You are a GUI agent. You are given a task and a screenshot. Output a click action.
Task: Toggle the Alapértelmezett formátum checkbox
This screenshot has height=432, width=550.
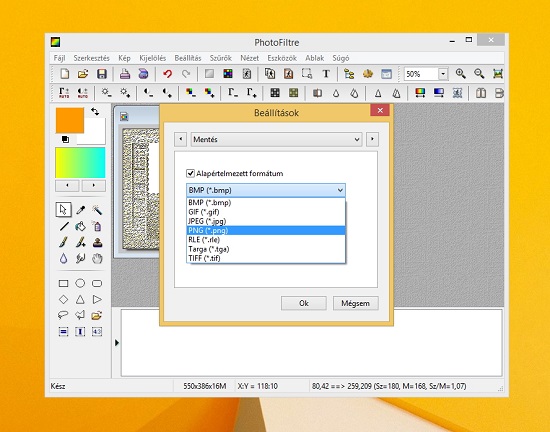[190, 173]
